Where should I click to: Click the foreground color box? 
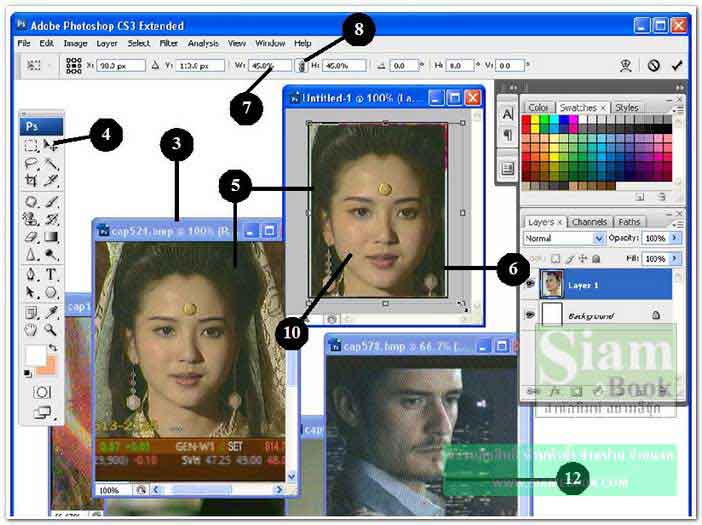[35, 355]
